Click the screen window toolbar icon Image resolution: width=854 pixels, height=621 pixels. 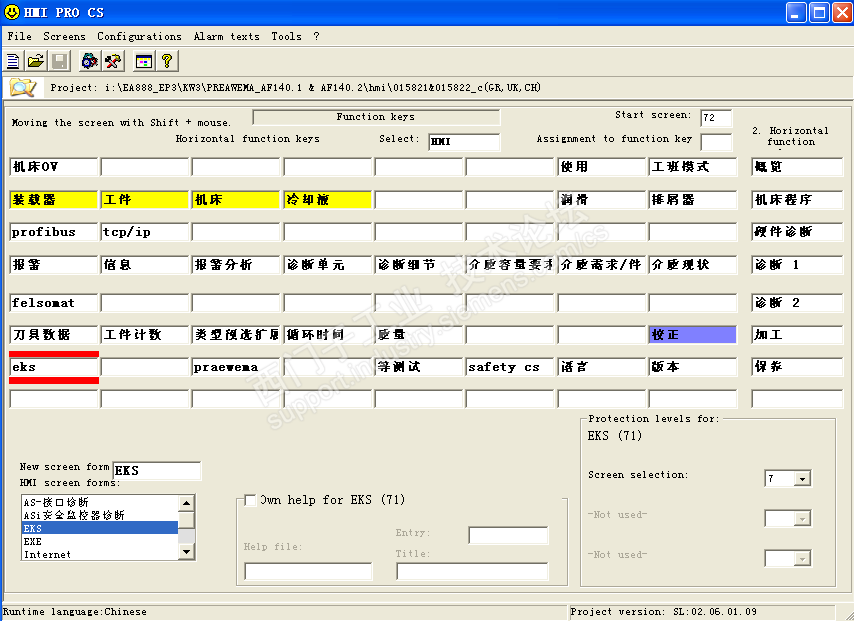144,62
